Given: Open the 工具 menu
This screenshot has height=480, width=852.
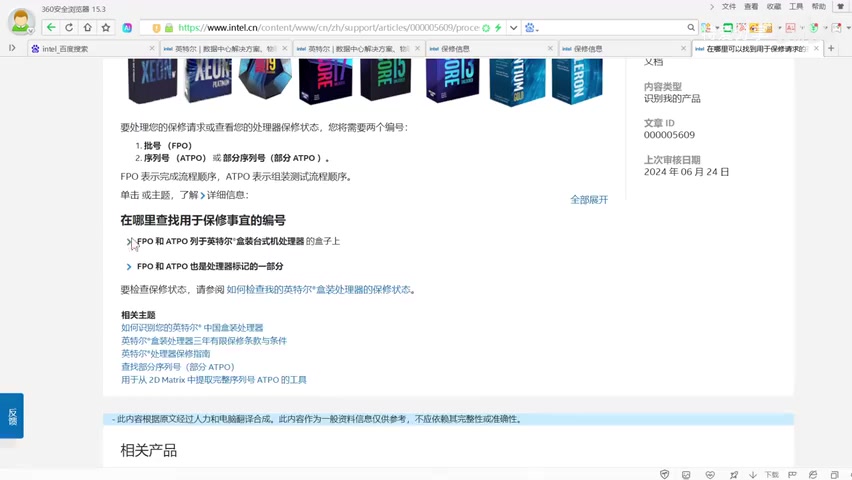Looking at the screenshot, I should pos(796,7).
